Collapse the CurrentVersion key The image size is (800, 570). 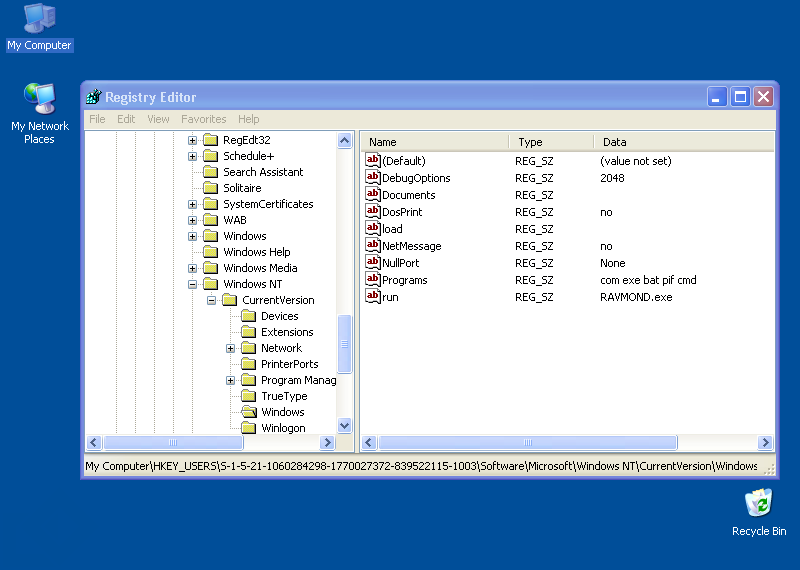[x=211, y=301]
